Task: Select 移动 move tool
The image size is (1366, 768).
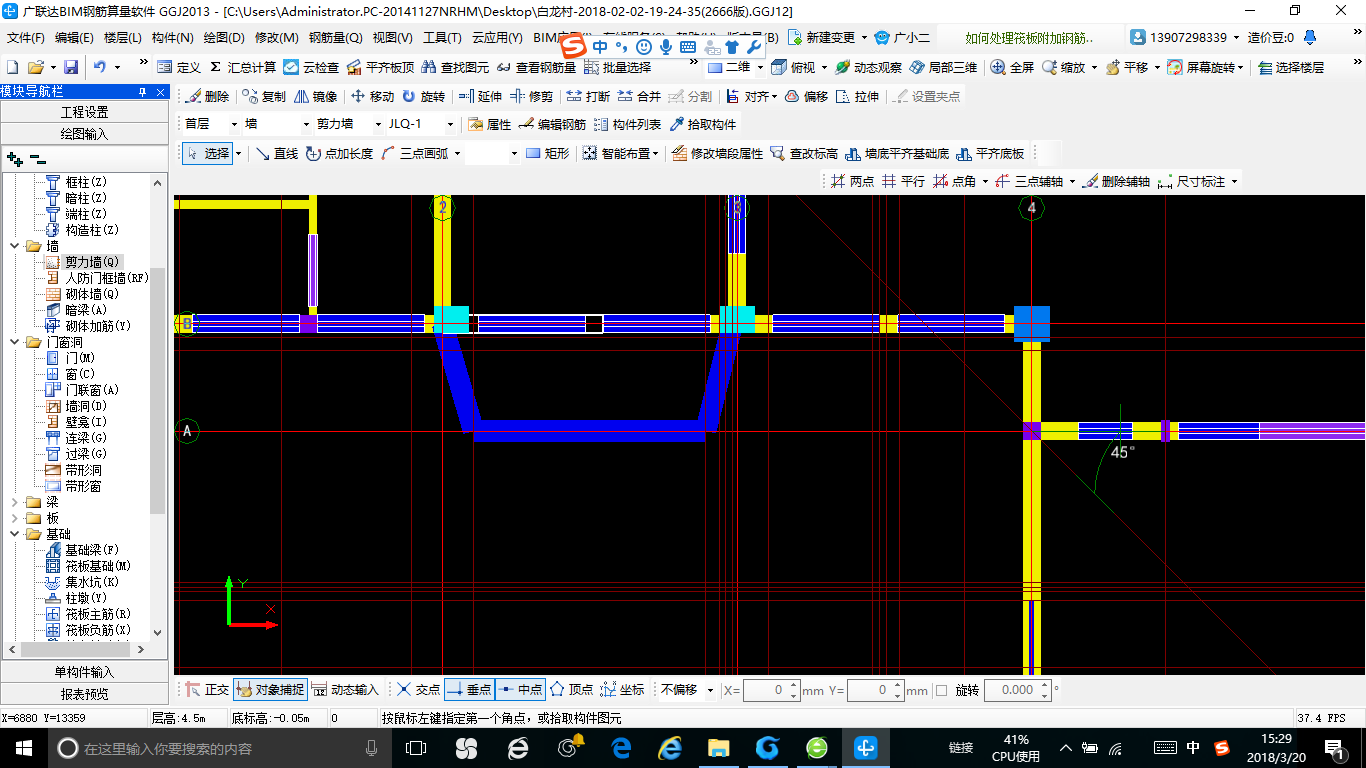Action: click(372, 97)
